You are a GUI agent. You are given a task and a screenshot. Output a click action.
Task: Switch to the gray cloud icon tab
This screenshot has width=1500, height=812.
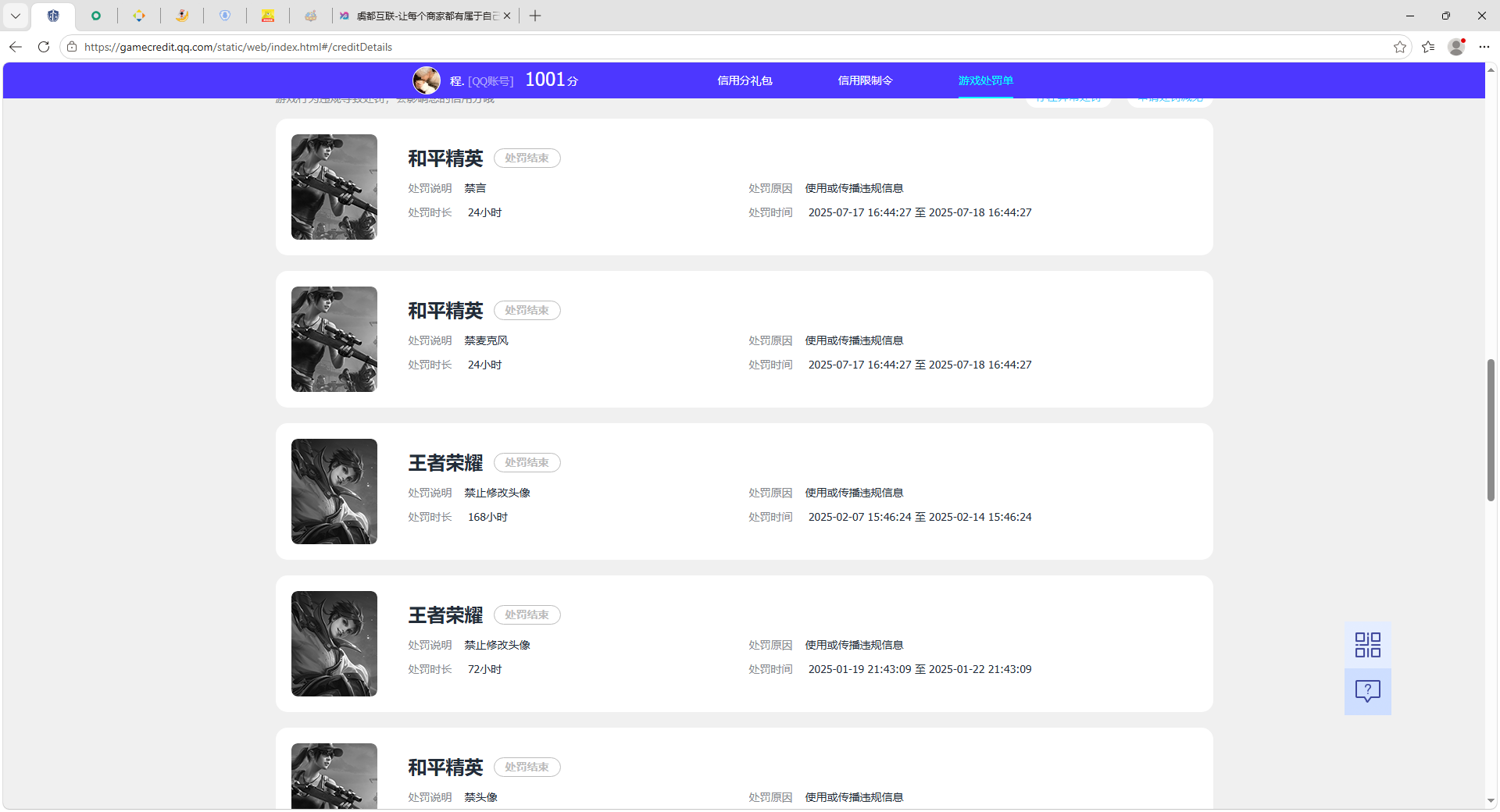311,16
